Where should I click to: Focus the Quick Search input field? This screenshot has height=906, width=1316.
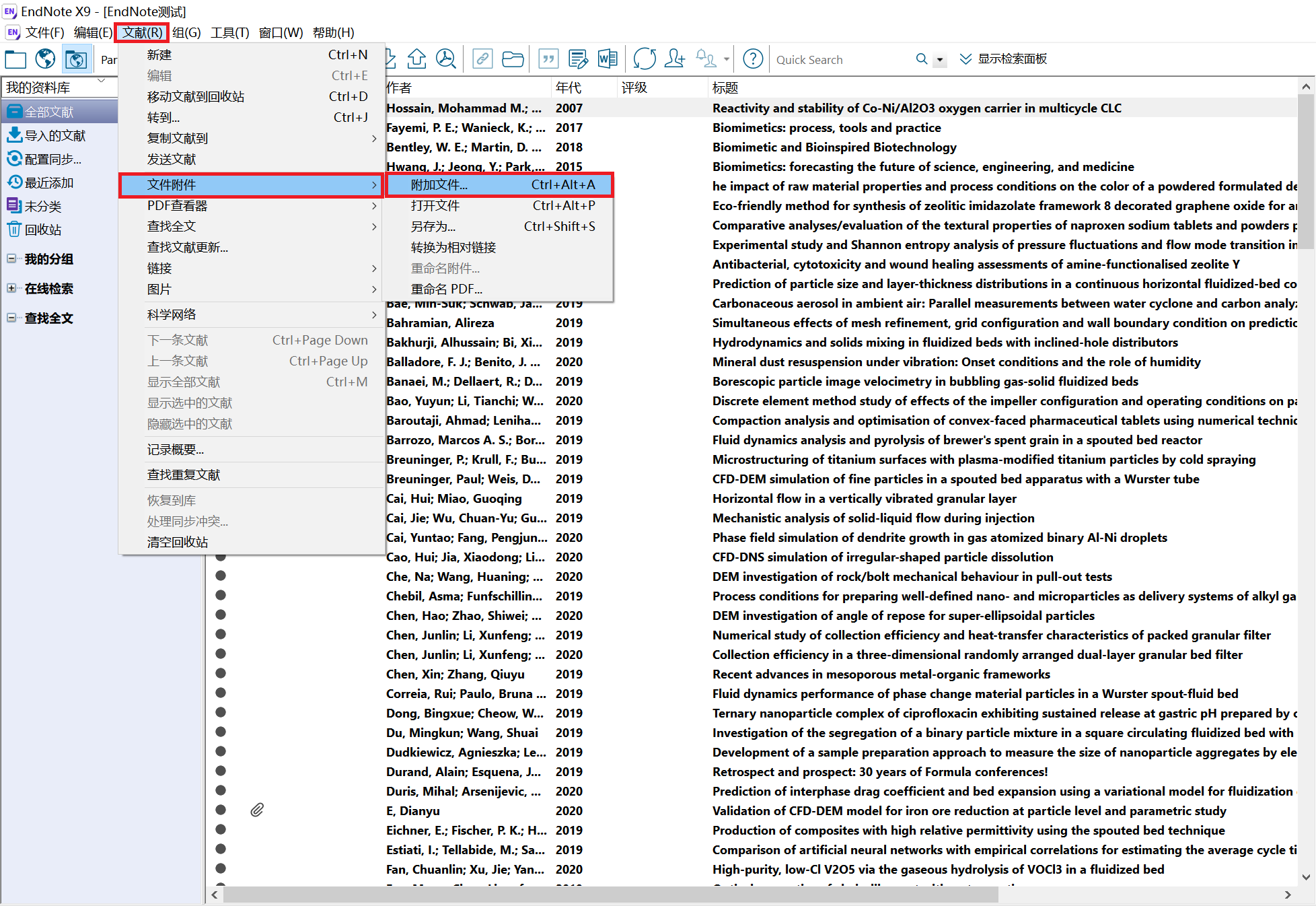841,59
